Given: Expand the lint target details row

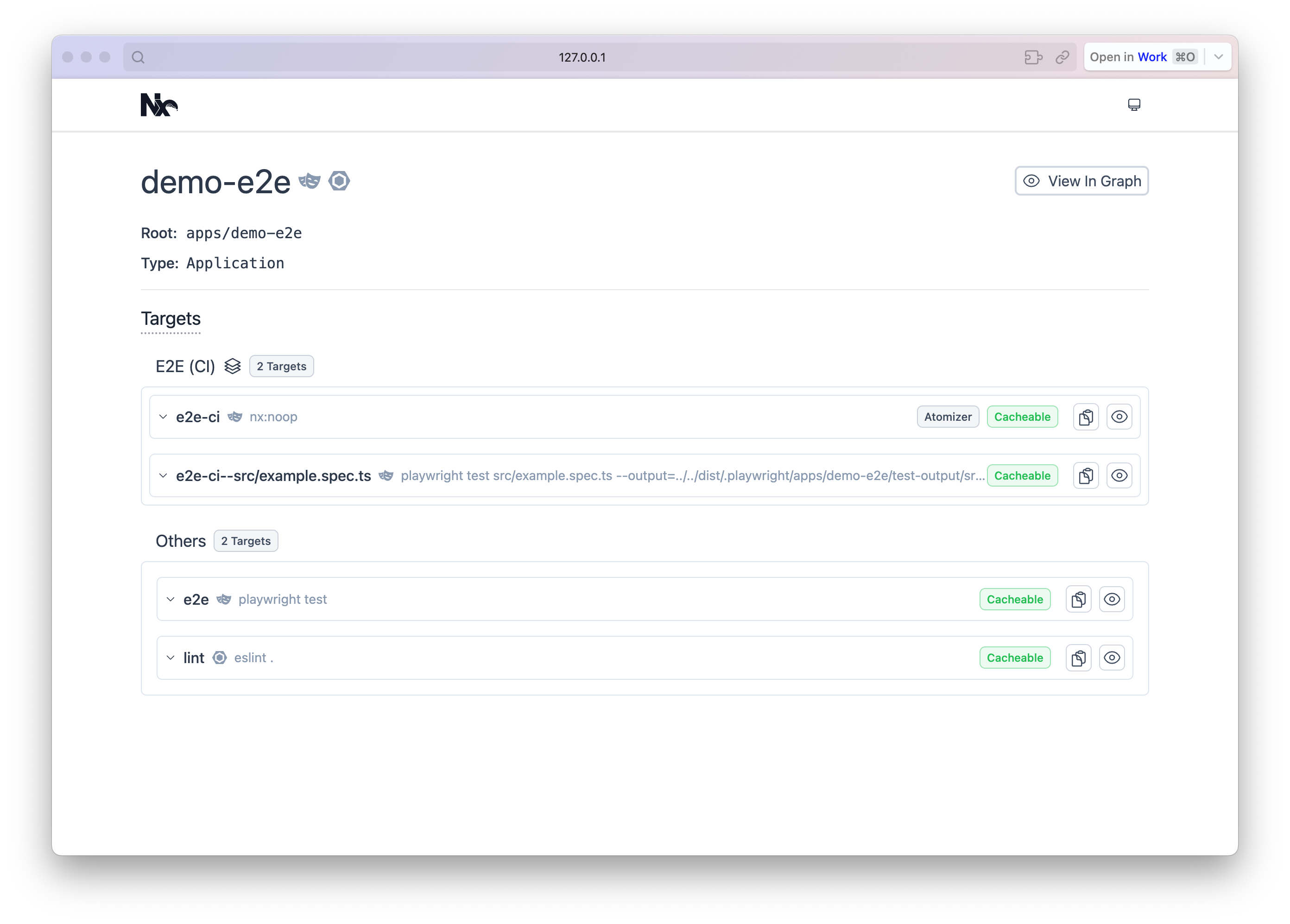Looking at the screenshot, I should 170,657.
